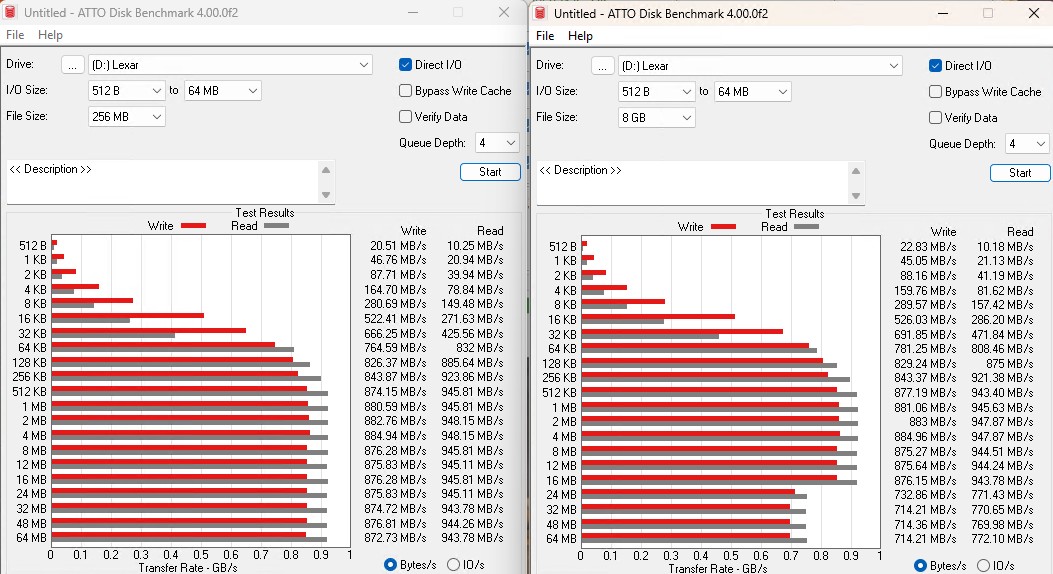Open File menu in right window
Image resolution: width=1053 pixels, height=574 pixels.
pyautogui.click(x=545, y=36)
